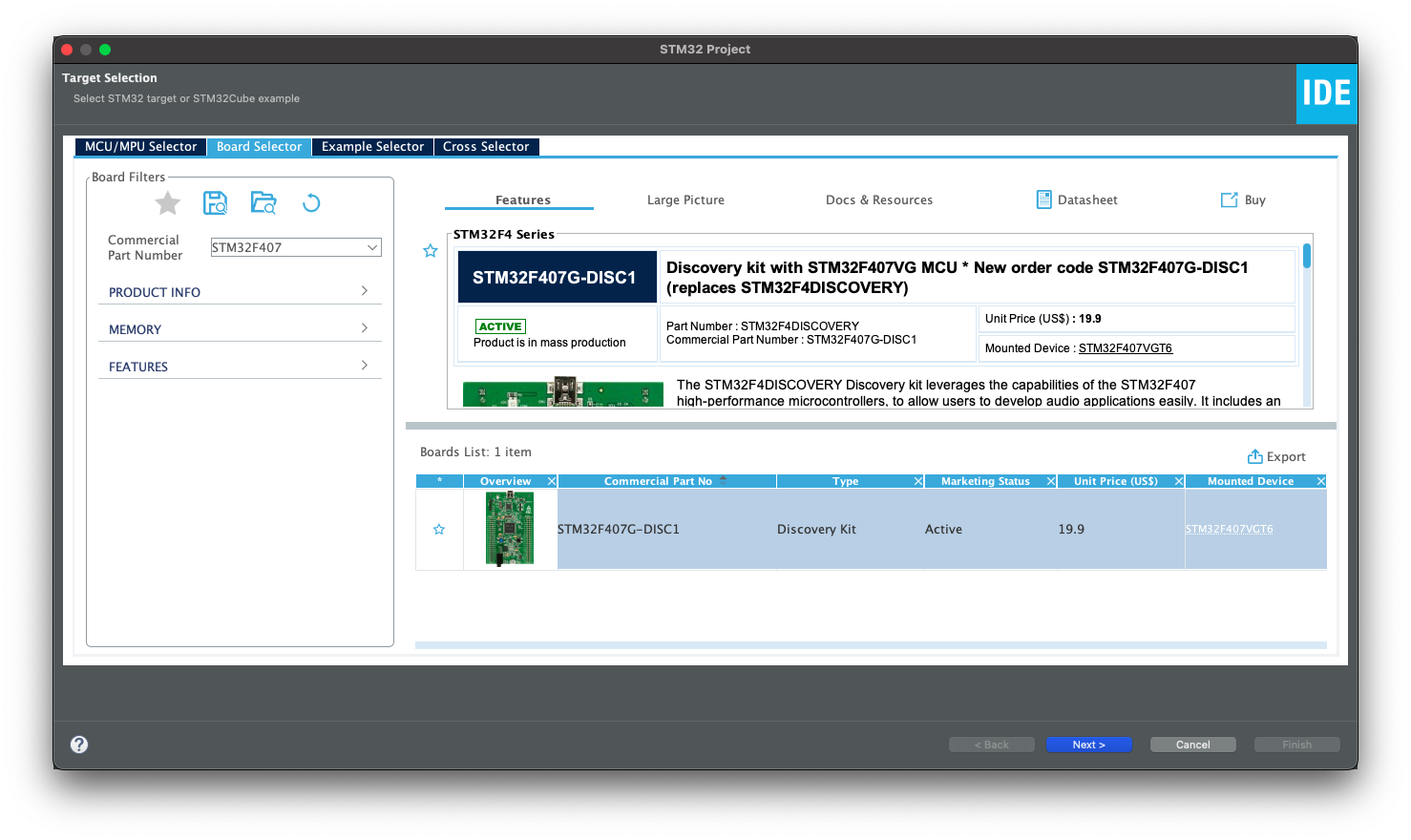Export the boards list
This screenshot has width=1411, height=840.
[1276, 456]
